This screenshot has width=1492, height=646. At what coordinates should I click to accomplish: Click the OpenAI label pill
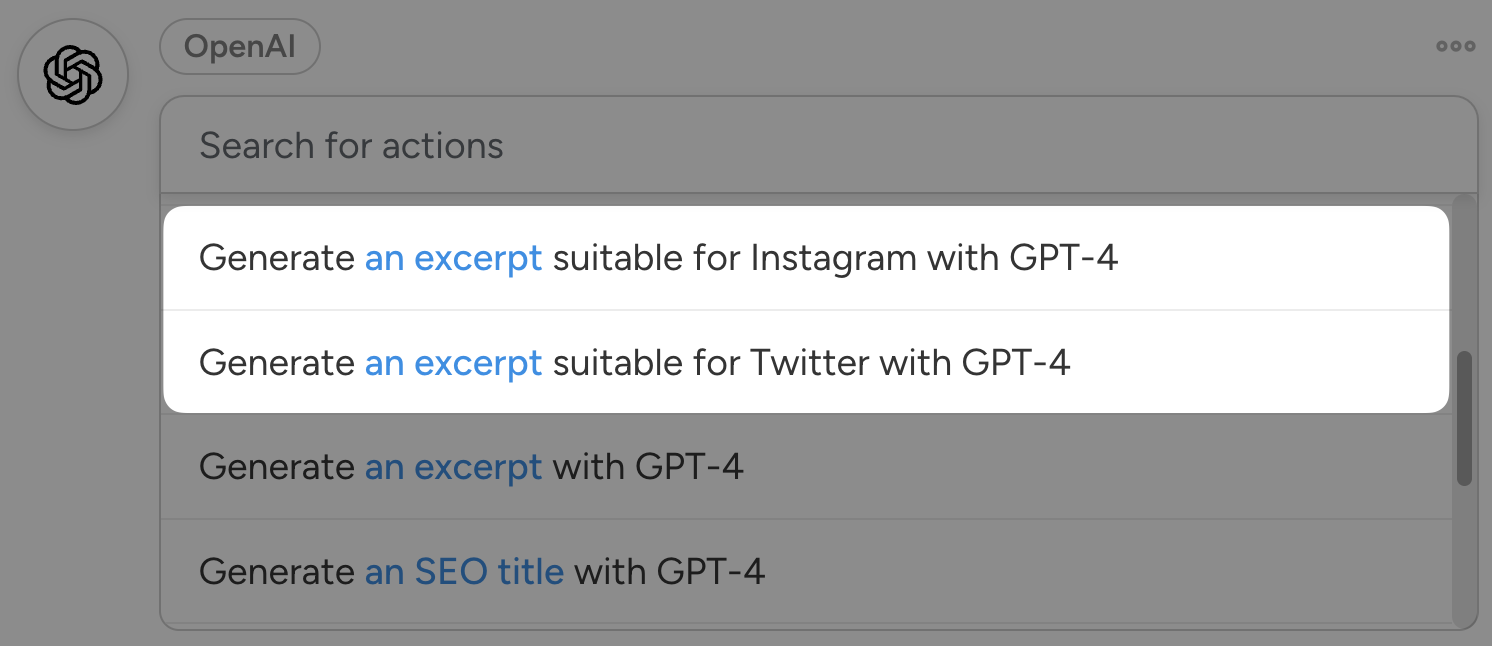[240, 47]
